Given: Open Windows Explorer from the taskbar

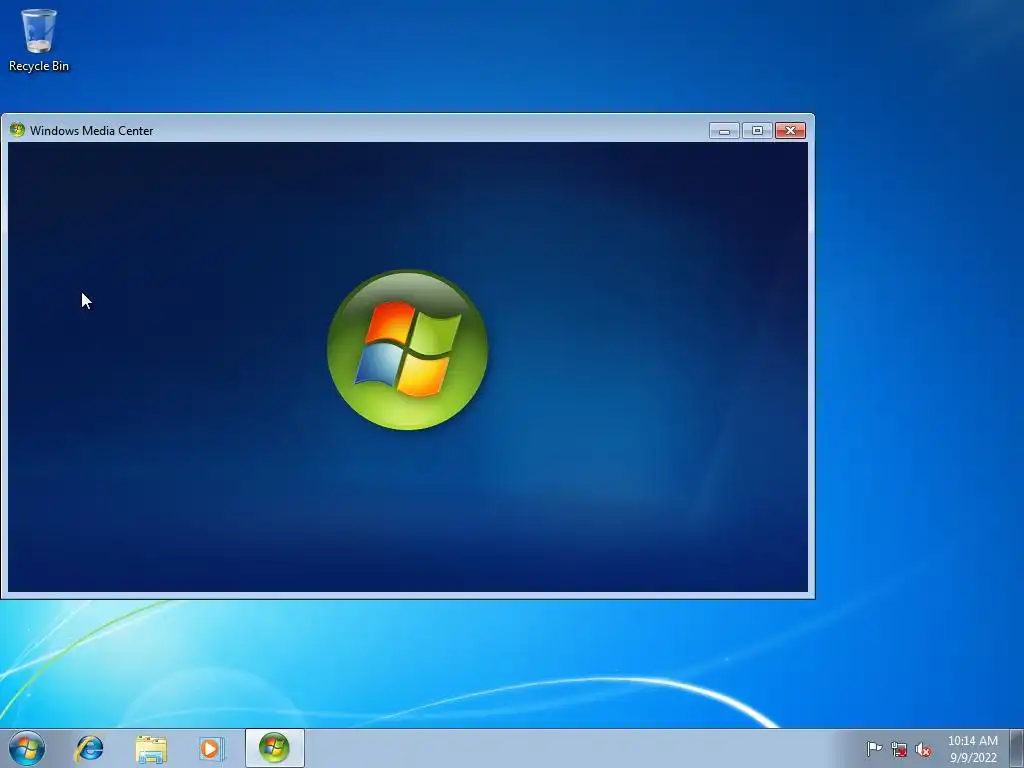Looking at the screenshot, I should coord(151,749).
